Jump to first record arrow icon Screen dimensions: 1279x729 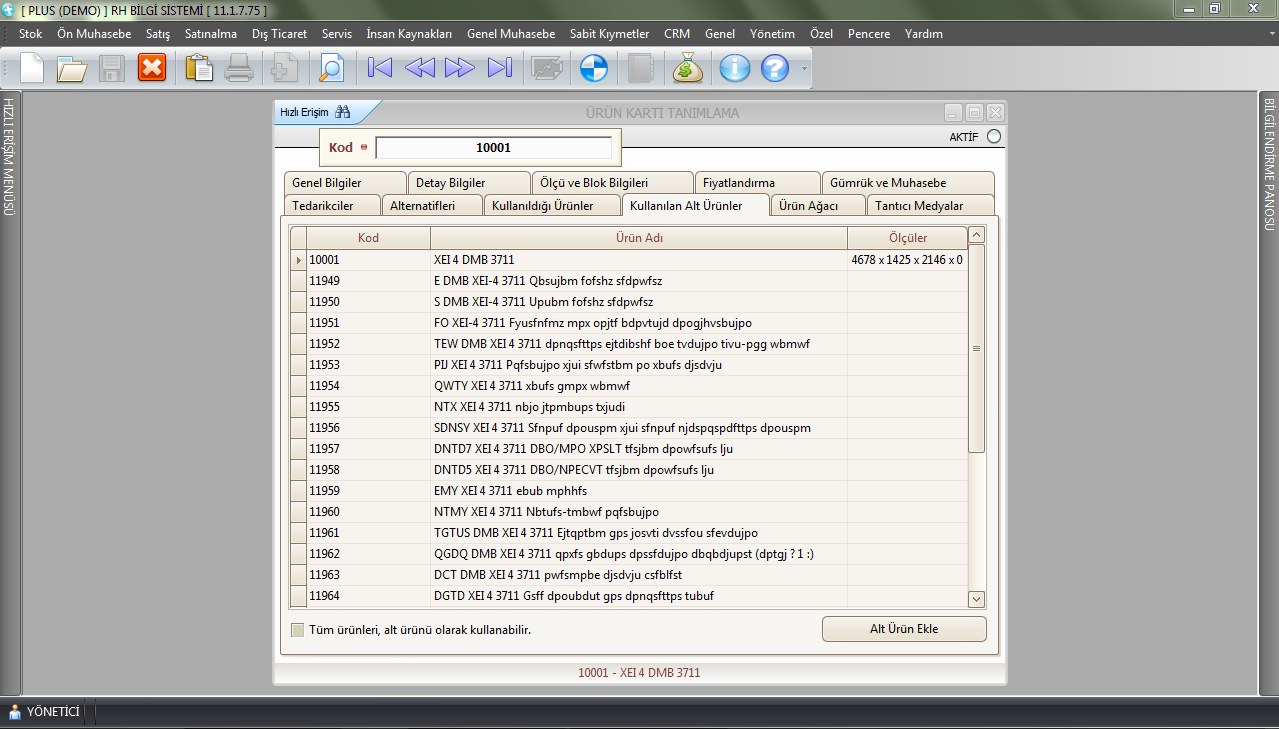380,68
